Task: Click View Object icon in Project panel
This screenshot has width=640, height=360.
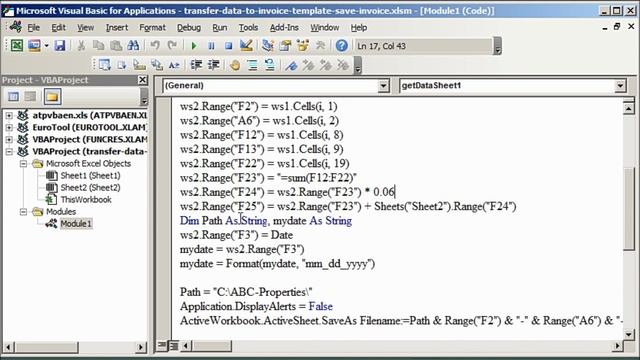Action: point(30,97)
